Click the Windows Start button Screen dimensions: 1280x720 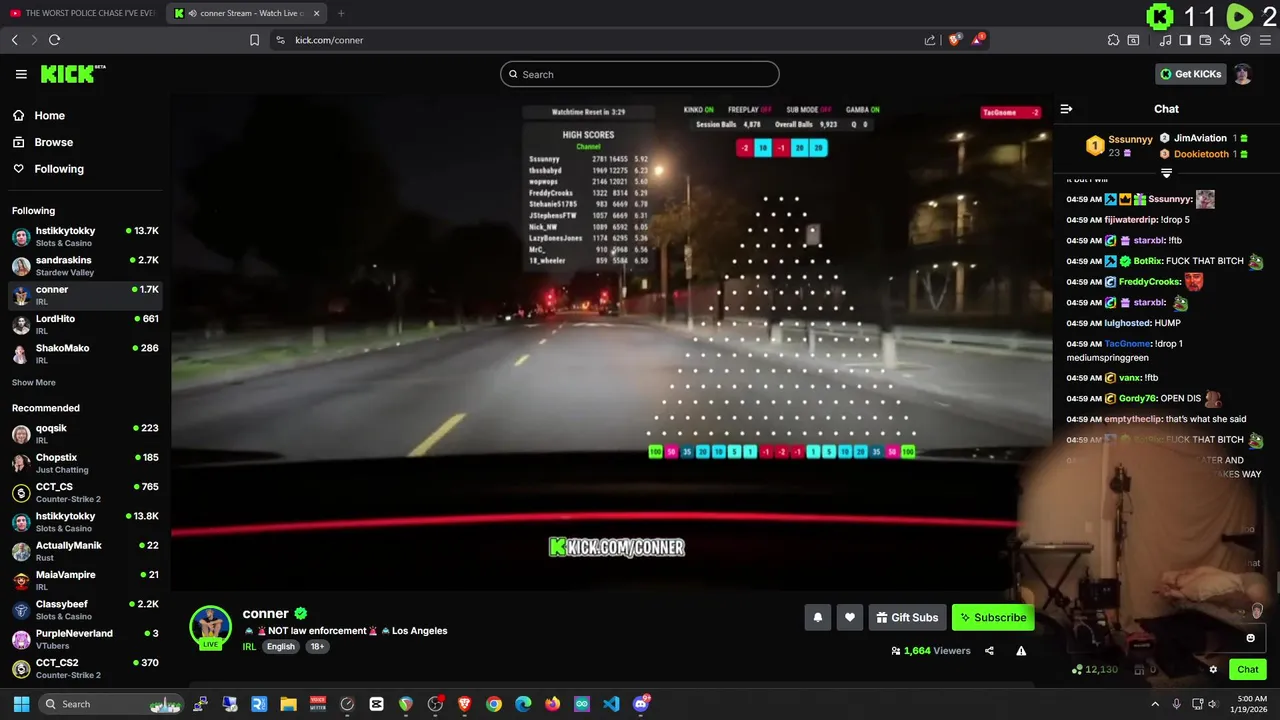click(21, 704)
